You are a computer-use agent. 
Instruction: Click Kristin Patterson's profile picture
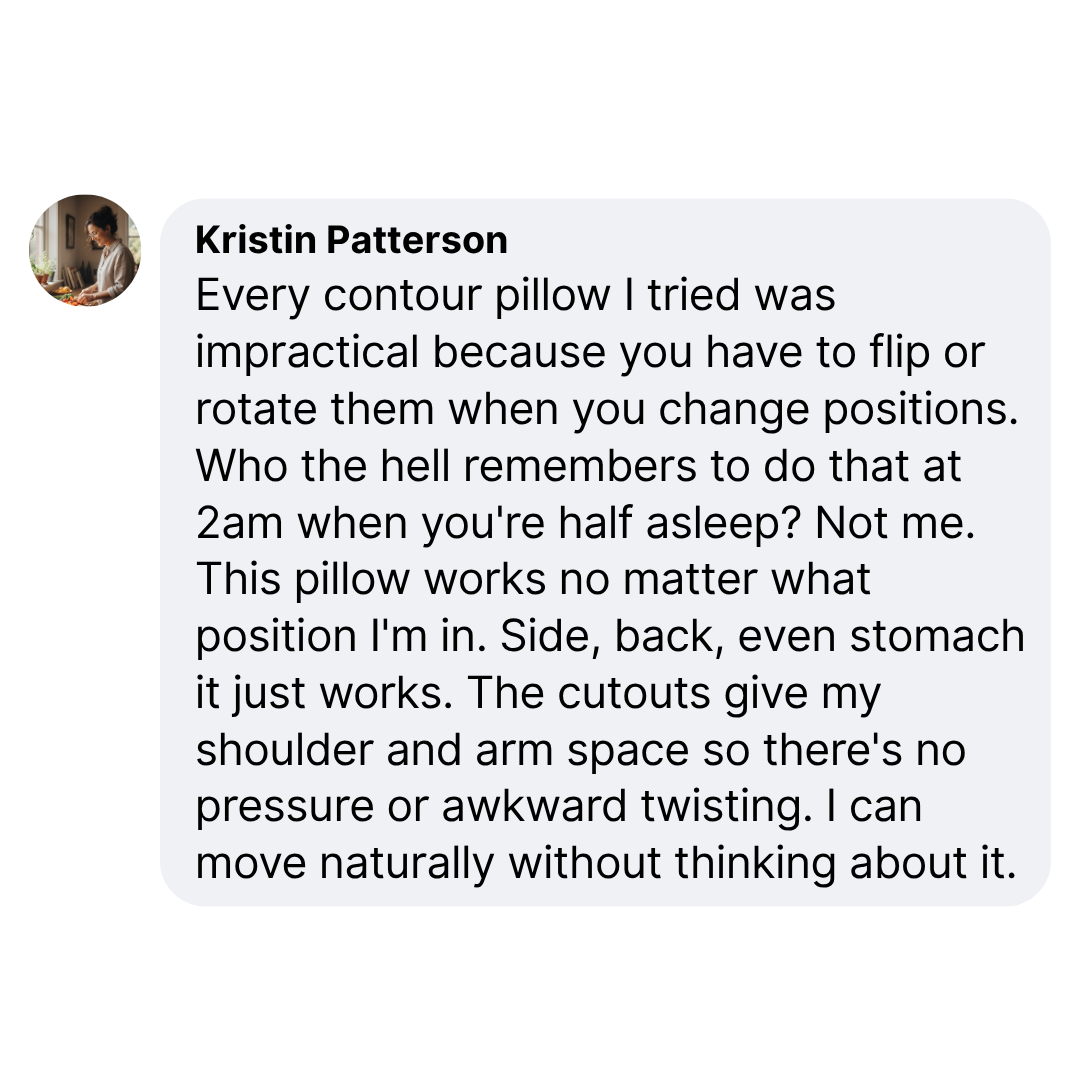[85, 250]
